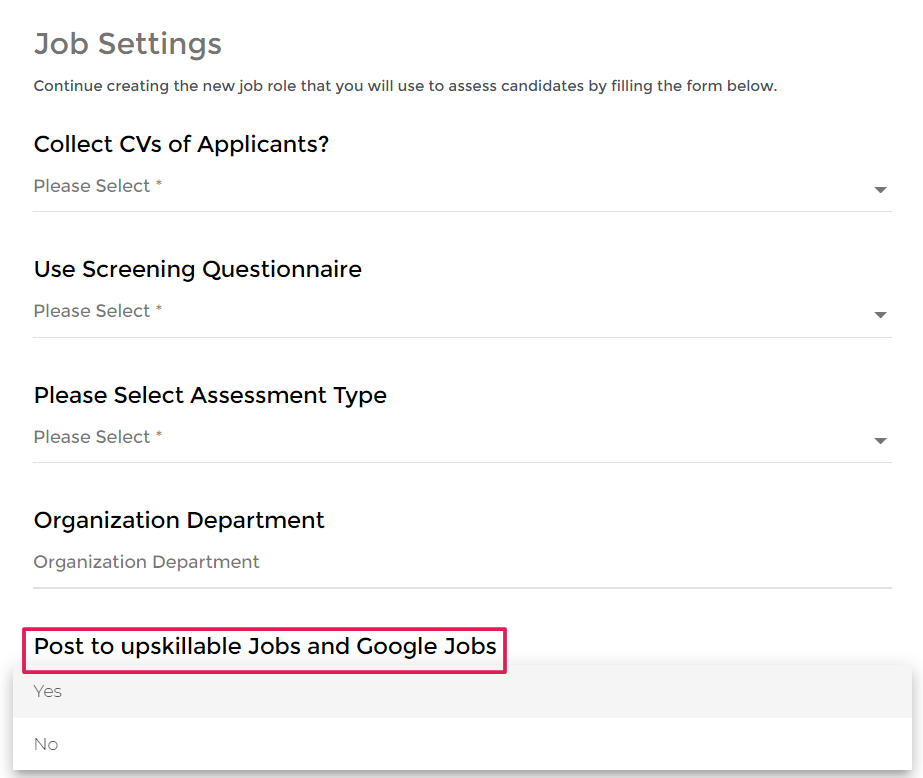This screenshot has height=778, width=923.
Task: Choose Yes in the open dropdown list
Action: click(x=48, y=691)
